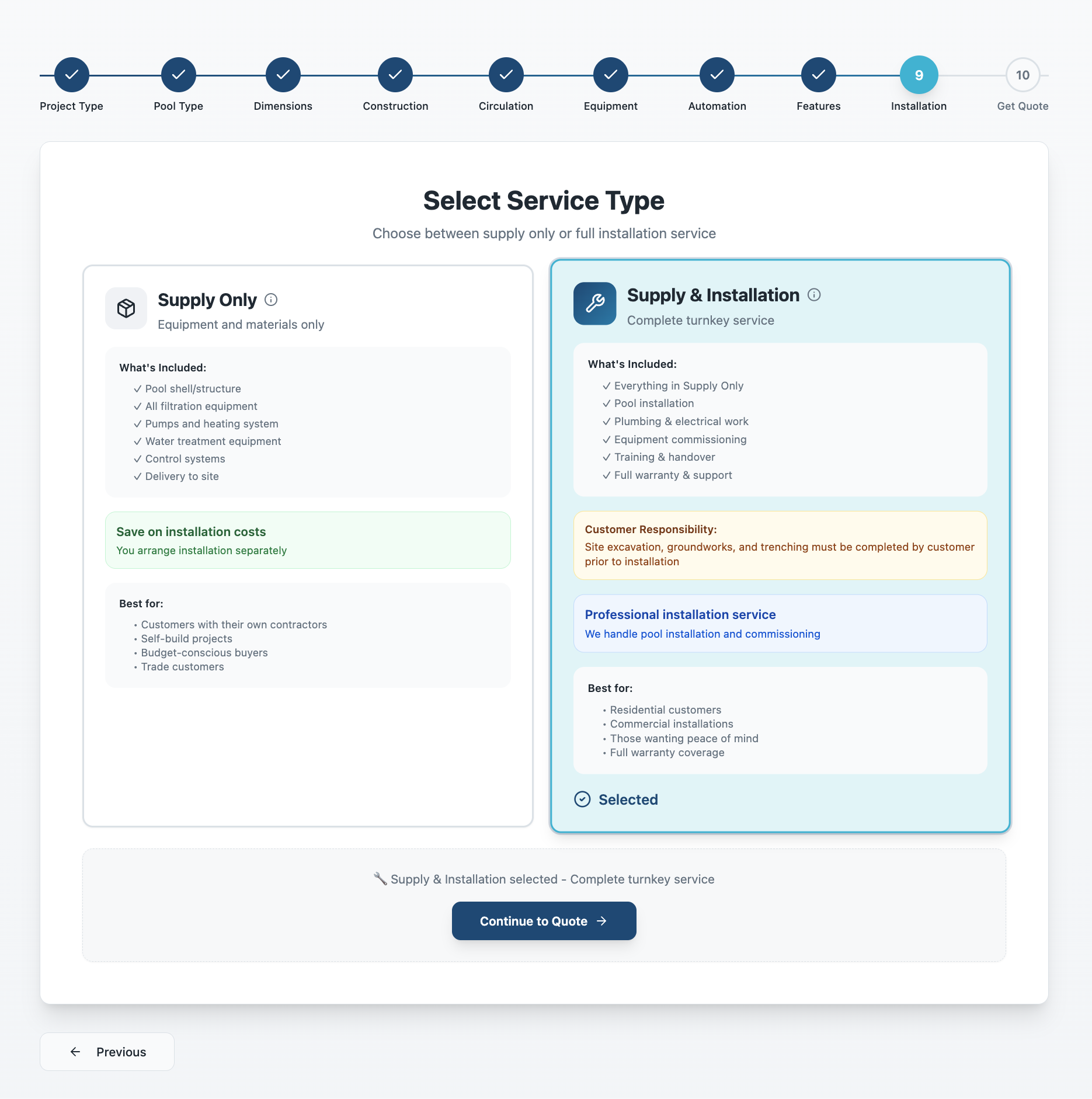Click step 9 Installation progress indicator

coord(919,74)
